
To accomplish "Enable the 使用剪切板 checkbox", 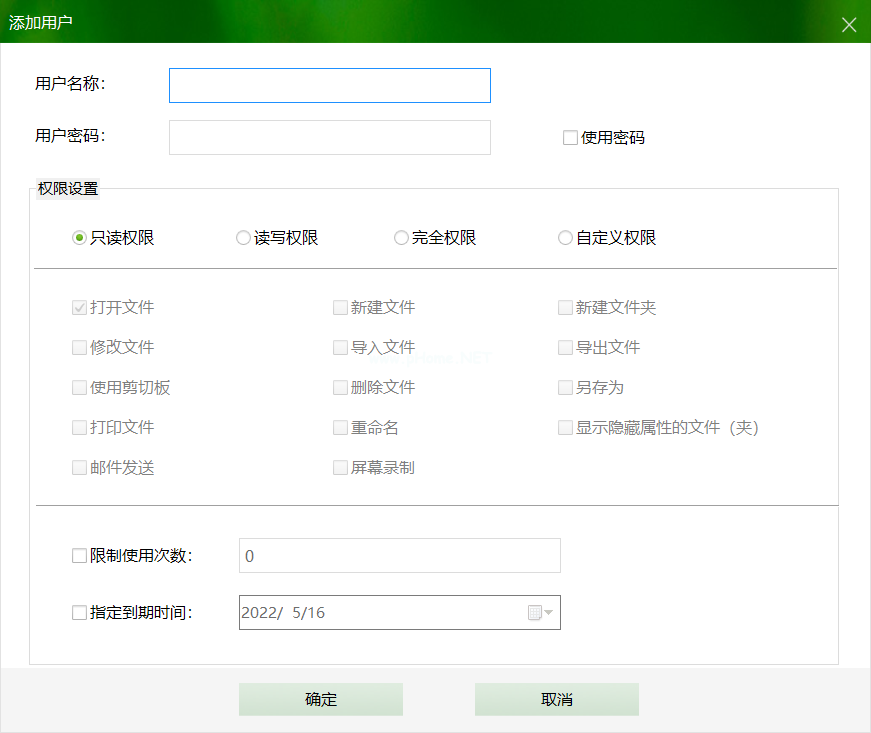I will (x=80, y=388).
